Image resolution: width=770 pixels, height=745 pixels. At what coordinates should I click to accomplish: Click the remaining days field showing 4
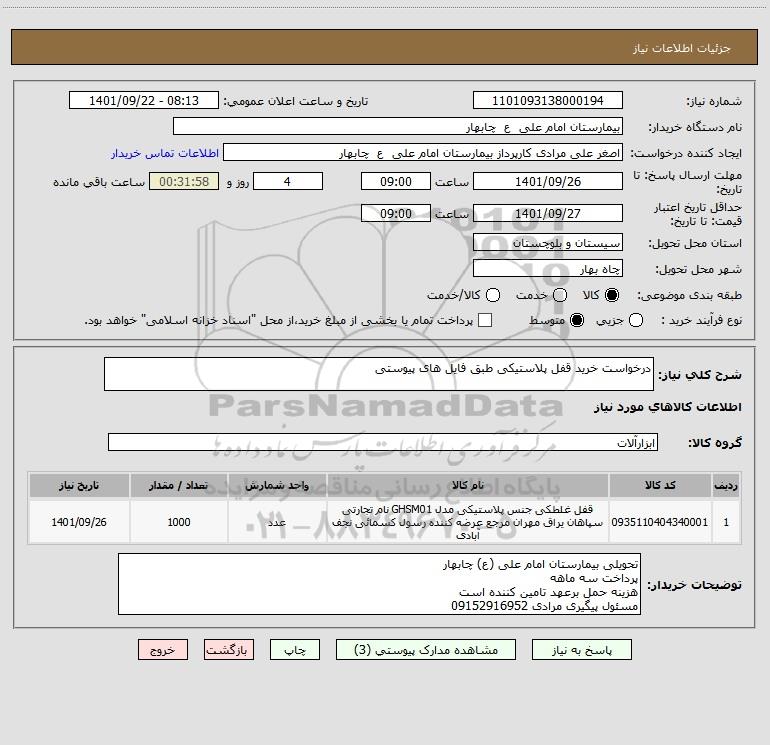[288, 181]
